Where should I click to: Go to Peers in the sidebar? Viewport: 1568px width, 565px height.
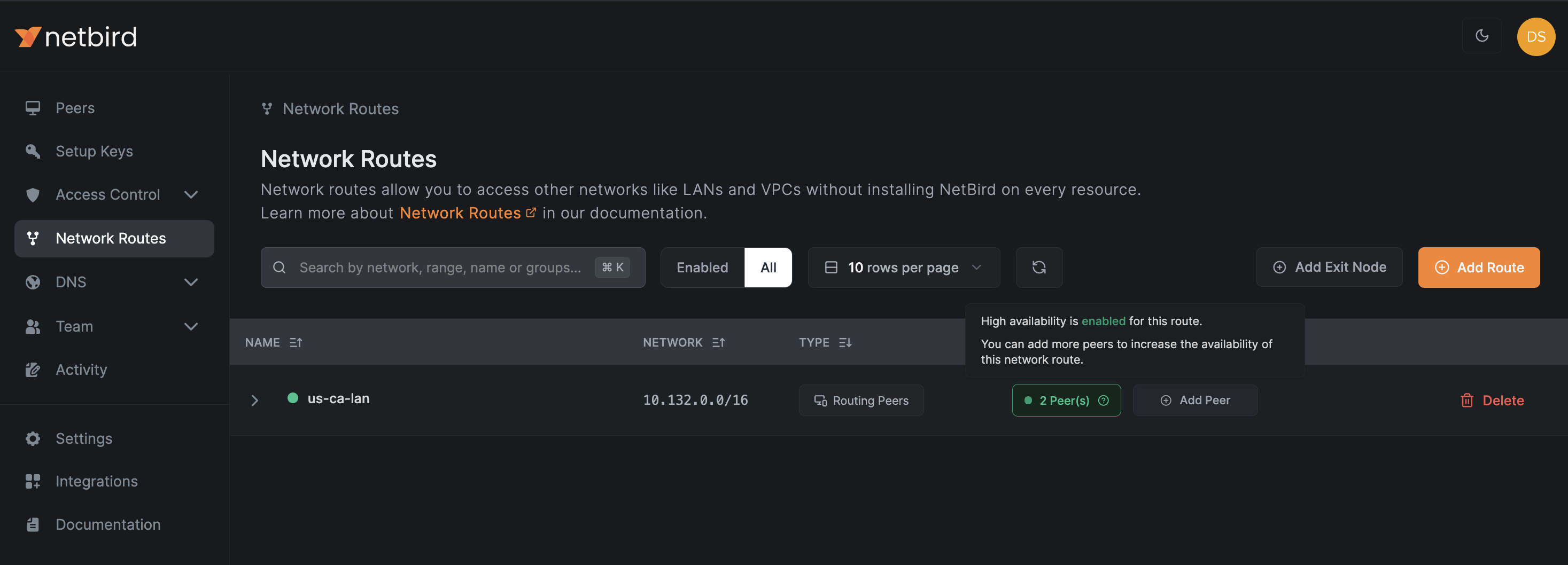[75, 108]
